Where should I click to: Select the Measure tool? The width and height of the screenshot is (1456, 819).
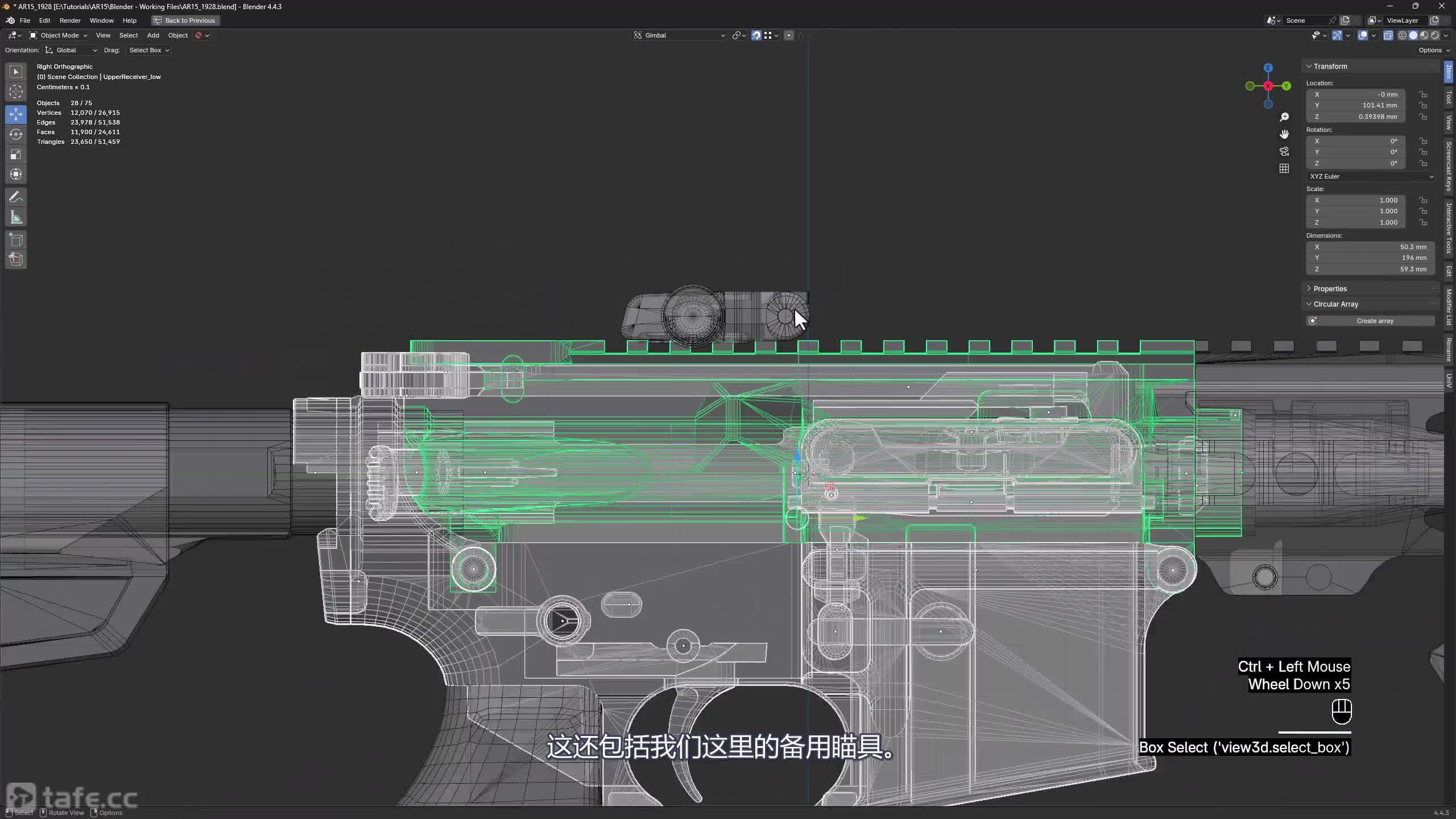click(16, 217)
